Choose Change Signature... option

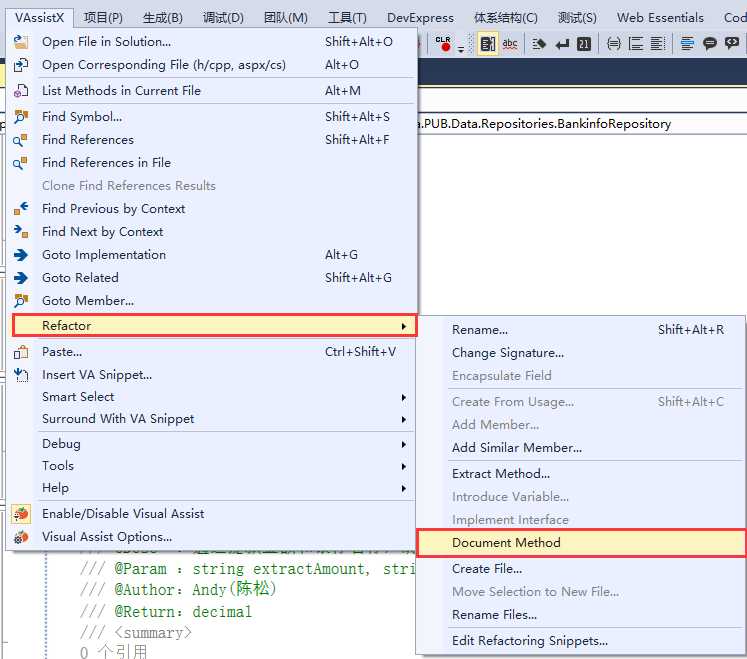581,353
